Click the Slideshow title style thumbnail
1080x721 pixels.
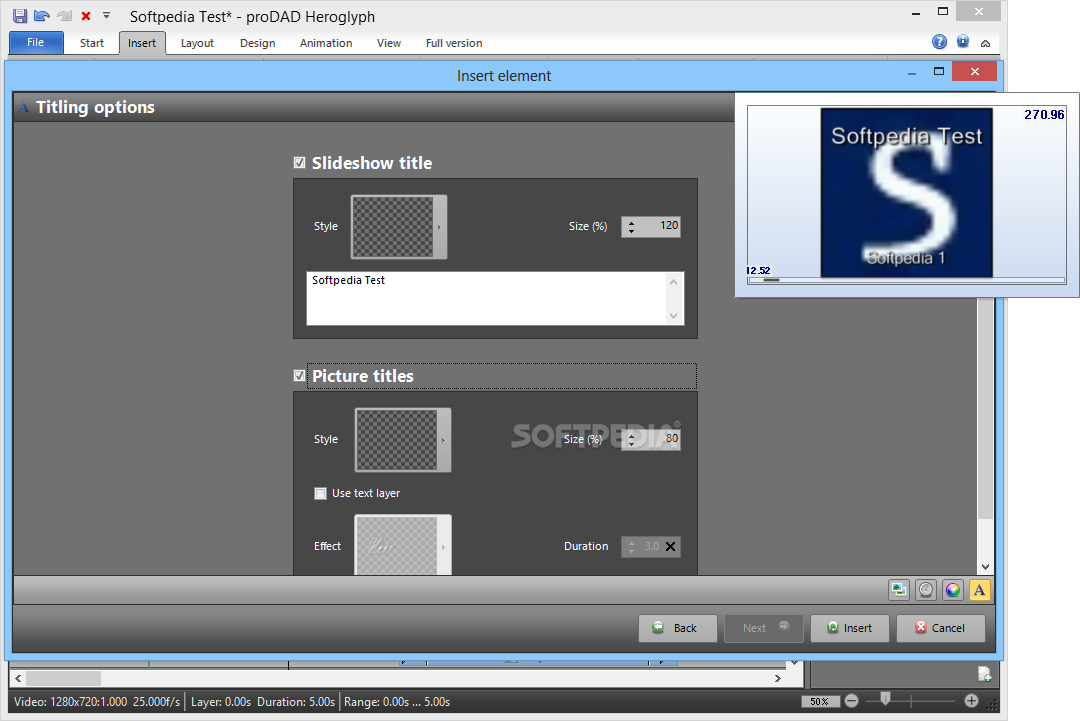[x=393, y=227]
